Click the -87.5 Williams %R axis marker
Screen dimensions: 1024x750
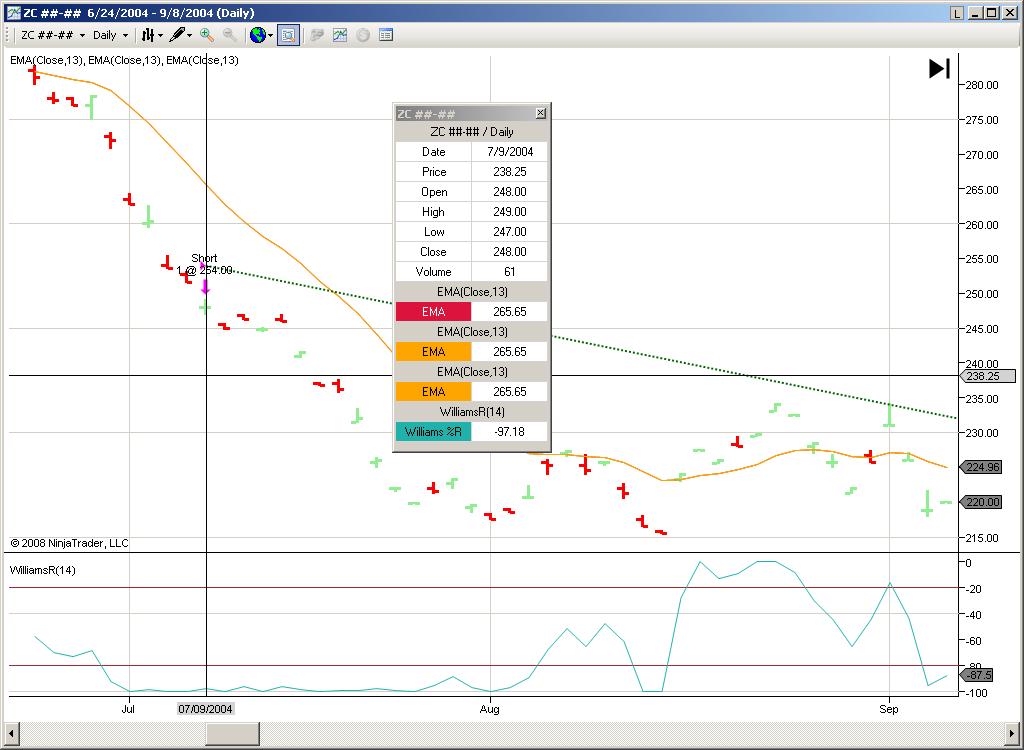[x=977, y=675]
